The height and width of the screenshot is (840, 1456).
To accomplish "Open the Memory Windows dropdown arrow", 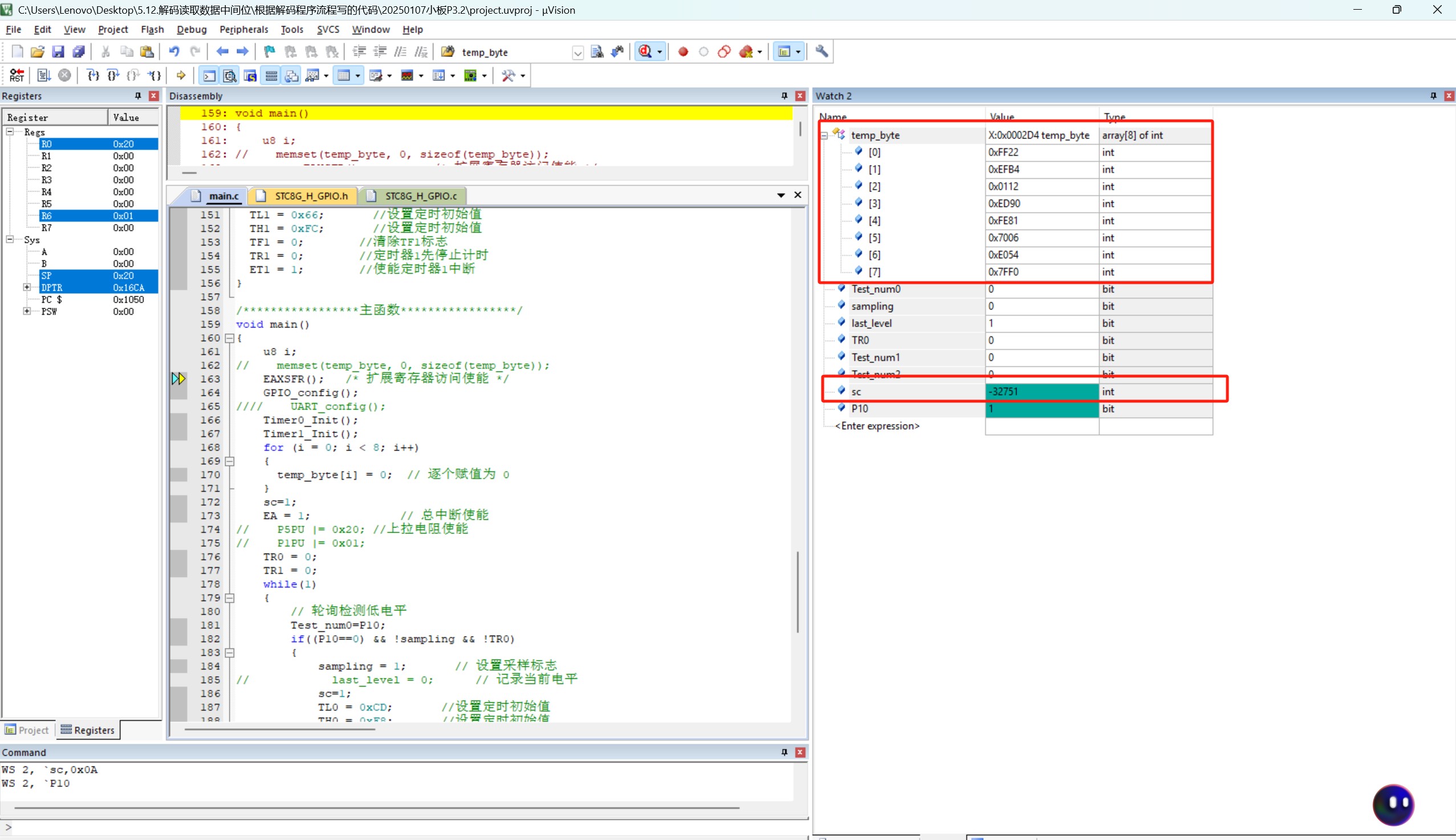I will pyautogui.click(x=358, y=76).
